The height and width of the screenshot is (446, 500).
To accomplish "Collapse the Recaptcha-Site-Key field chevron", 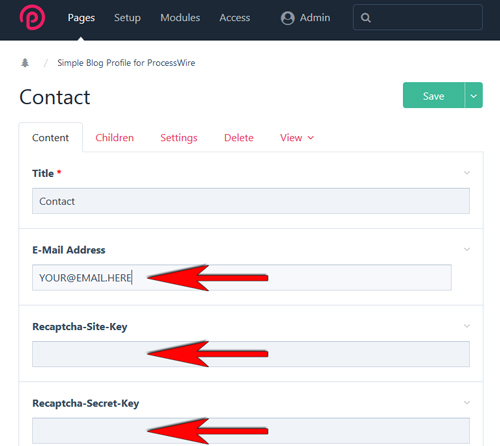I will pos(467,326).
